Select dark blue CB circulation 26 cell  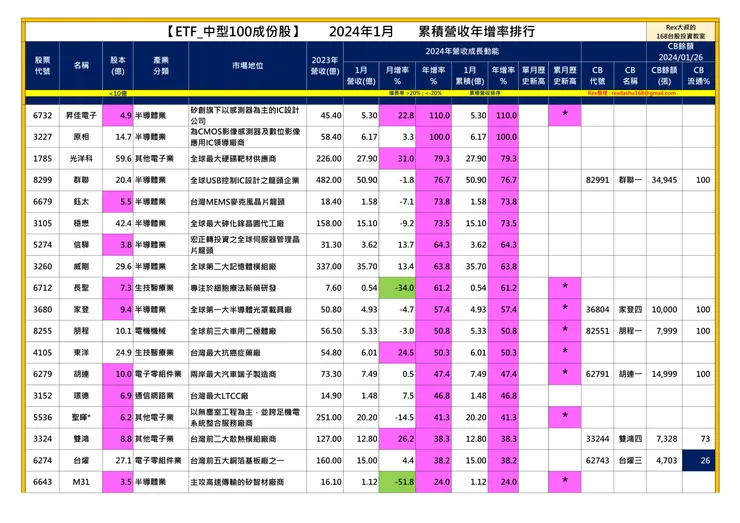(x=698, y=460)
